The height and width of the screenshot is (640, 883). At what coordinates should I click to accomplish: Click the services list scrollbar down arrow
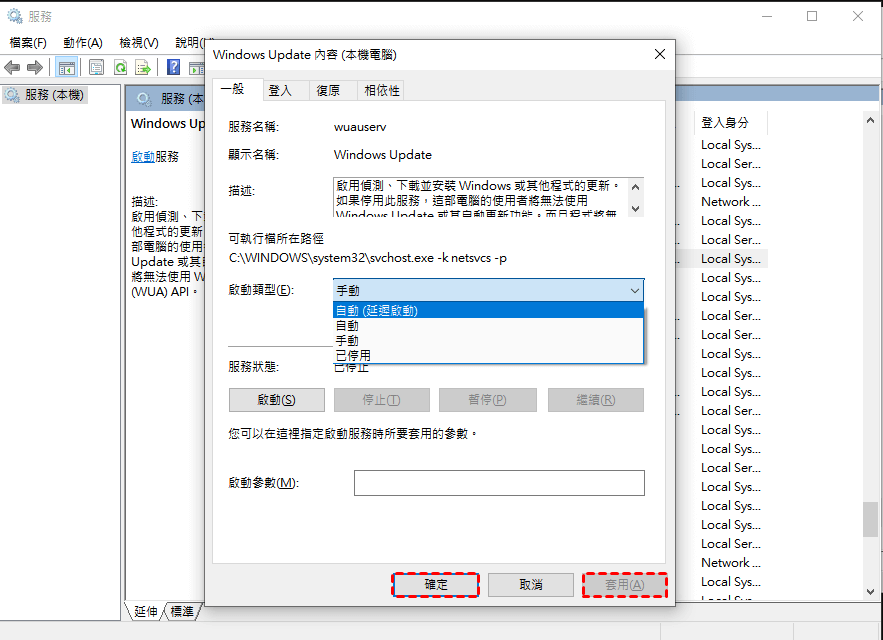[870, 592]
